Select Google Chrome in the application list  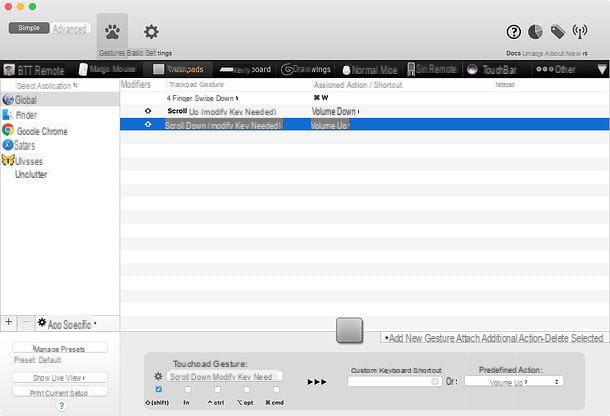click(60, 131)
